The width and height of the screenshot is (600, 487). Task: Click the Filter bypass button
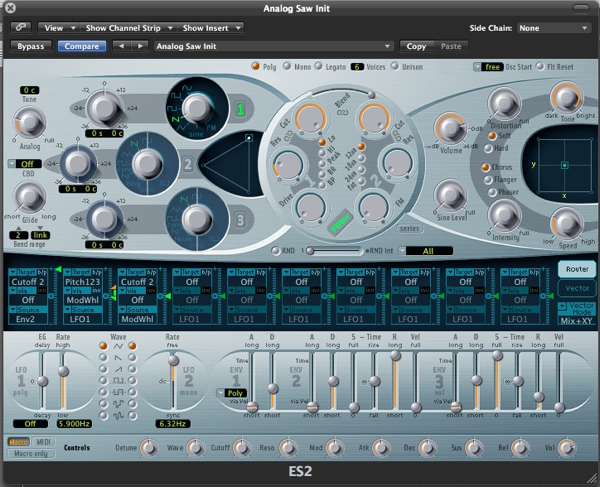tap(340, 222)
